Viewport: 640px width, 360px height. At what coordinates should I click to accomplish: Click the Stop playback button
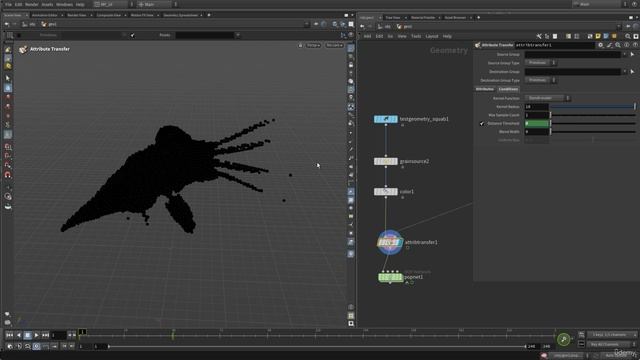27,335
